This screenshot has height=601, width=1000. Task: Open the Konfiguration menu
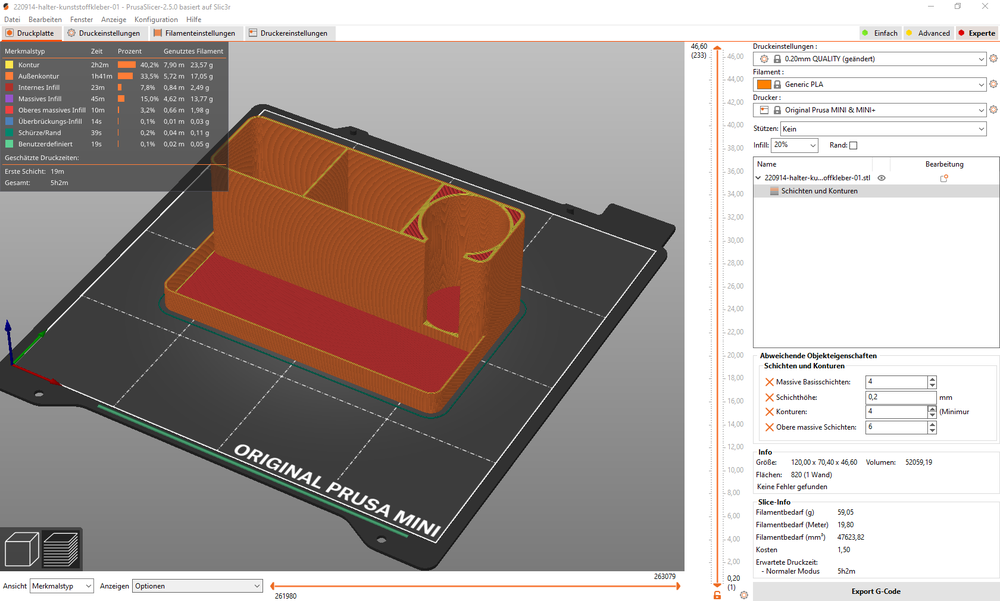pos(155,19)
